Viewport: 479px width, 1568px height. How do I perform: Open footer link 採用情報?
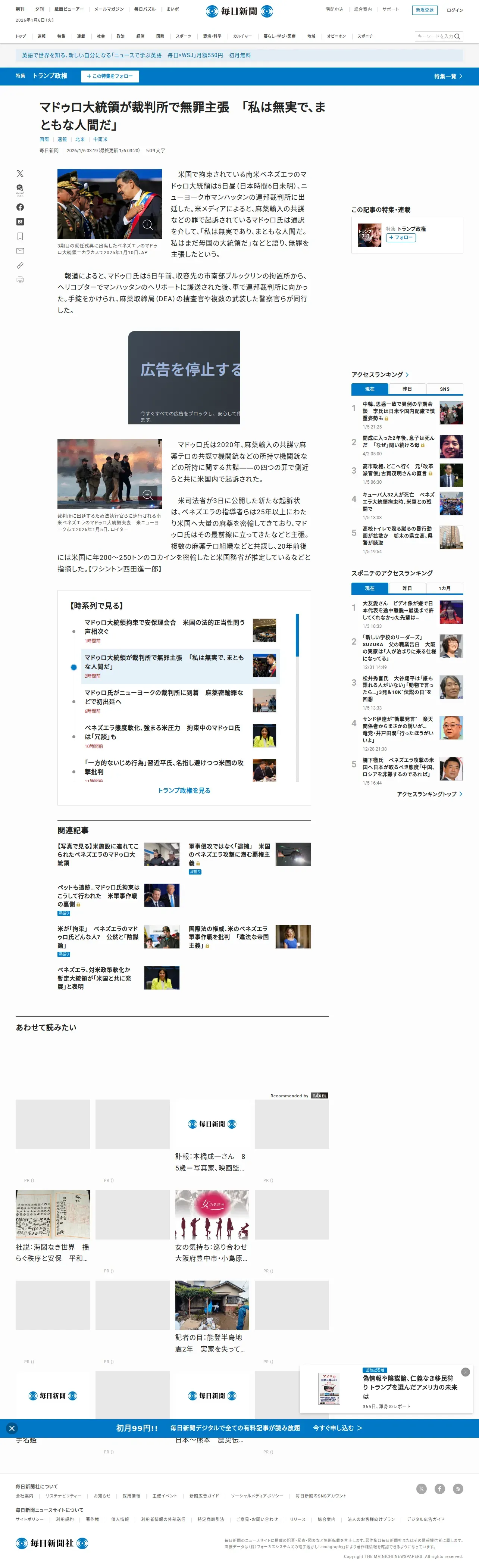(x=131, y=1496)
